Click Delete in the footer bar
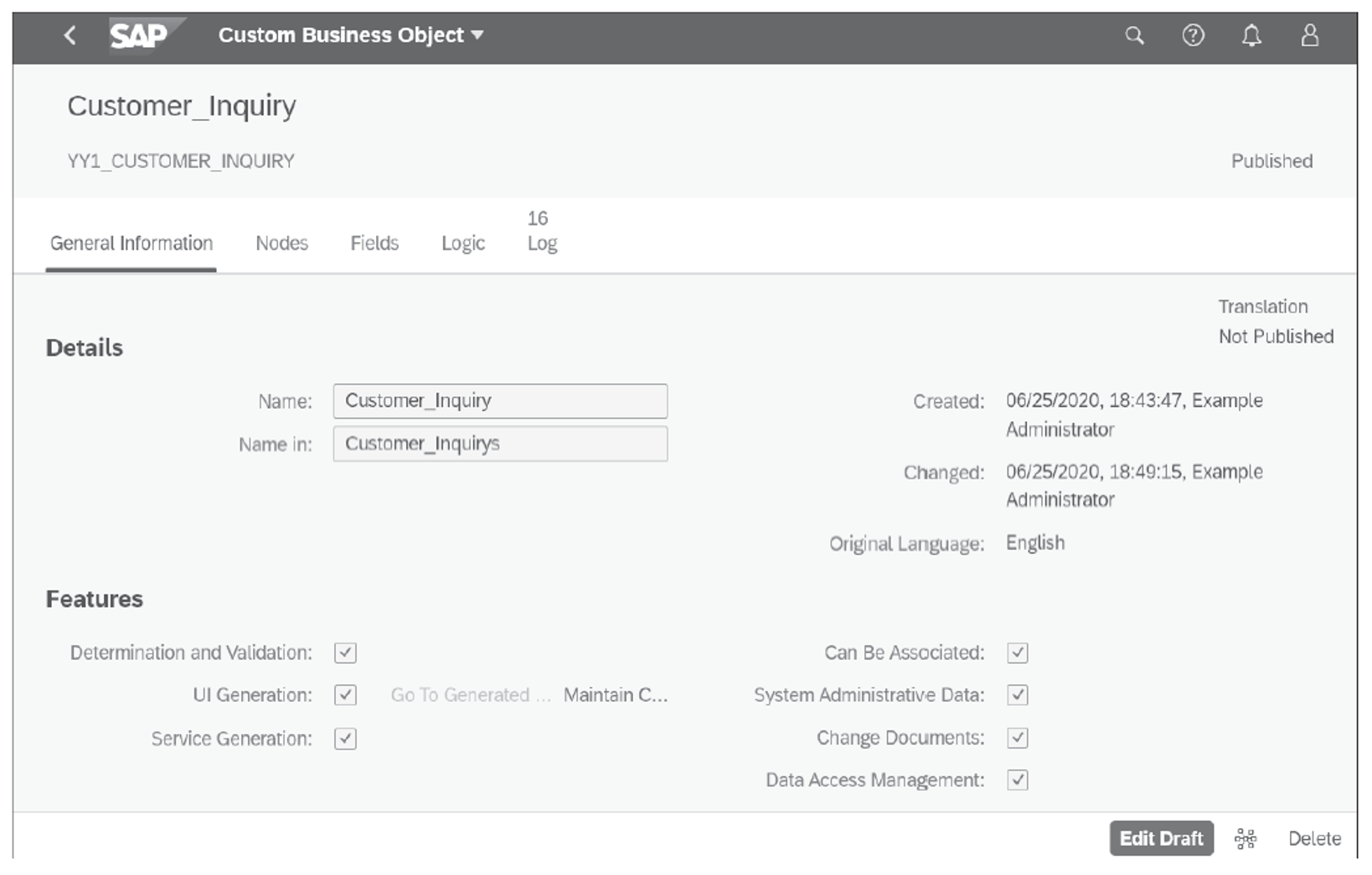This screenshot has height=875, width=1372. tap(1314, 837)
